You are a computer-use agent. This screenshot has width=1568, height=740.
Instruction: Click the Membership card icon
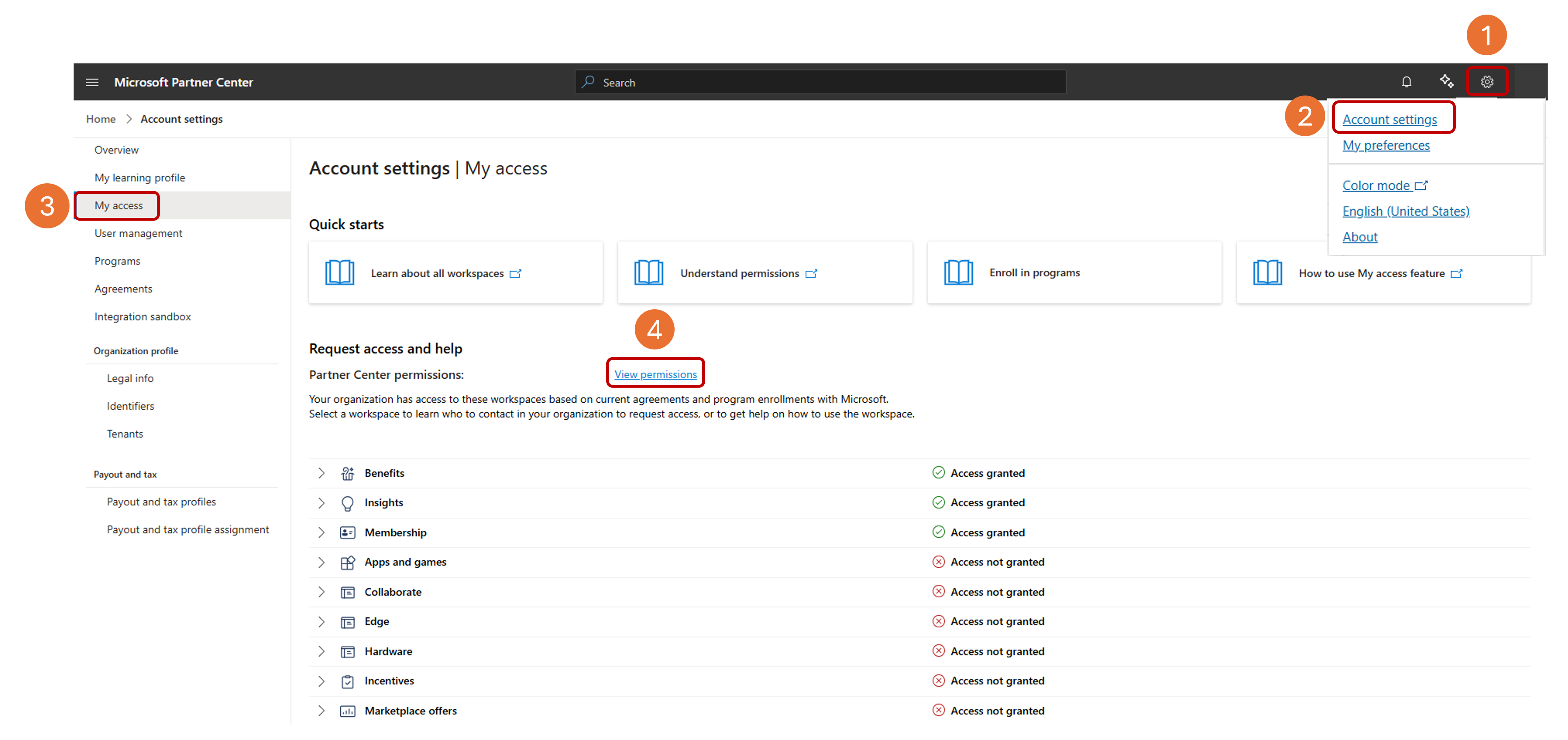tap(348, 533)
